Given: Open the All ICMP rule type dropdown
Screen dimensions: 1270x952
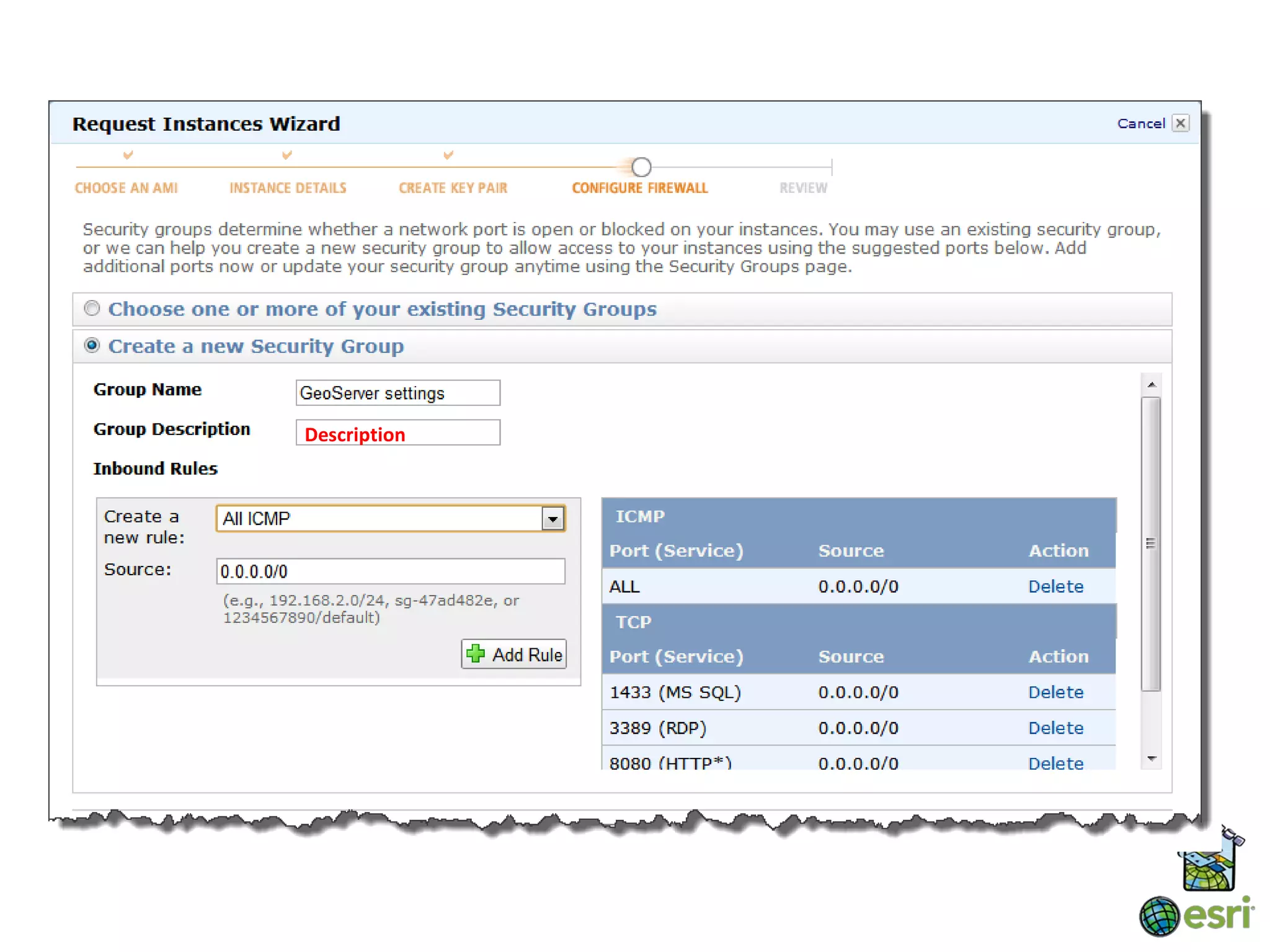Looking at the screenshot, I should (552, 518).
